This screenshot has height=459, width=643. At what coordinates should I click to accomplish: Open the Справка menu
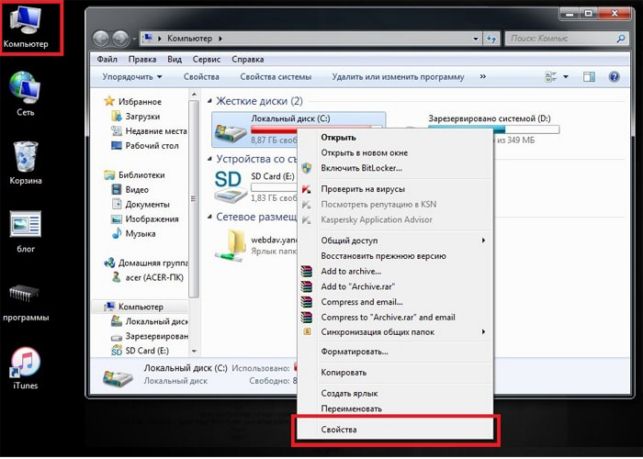click(247, 59)
